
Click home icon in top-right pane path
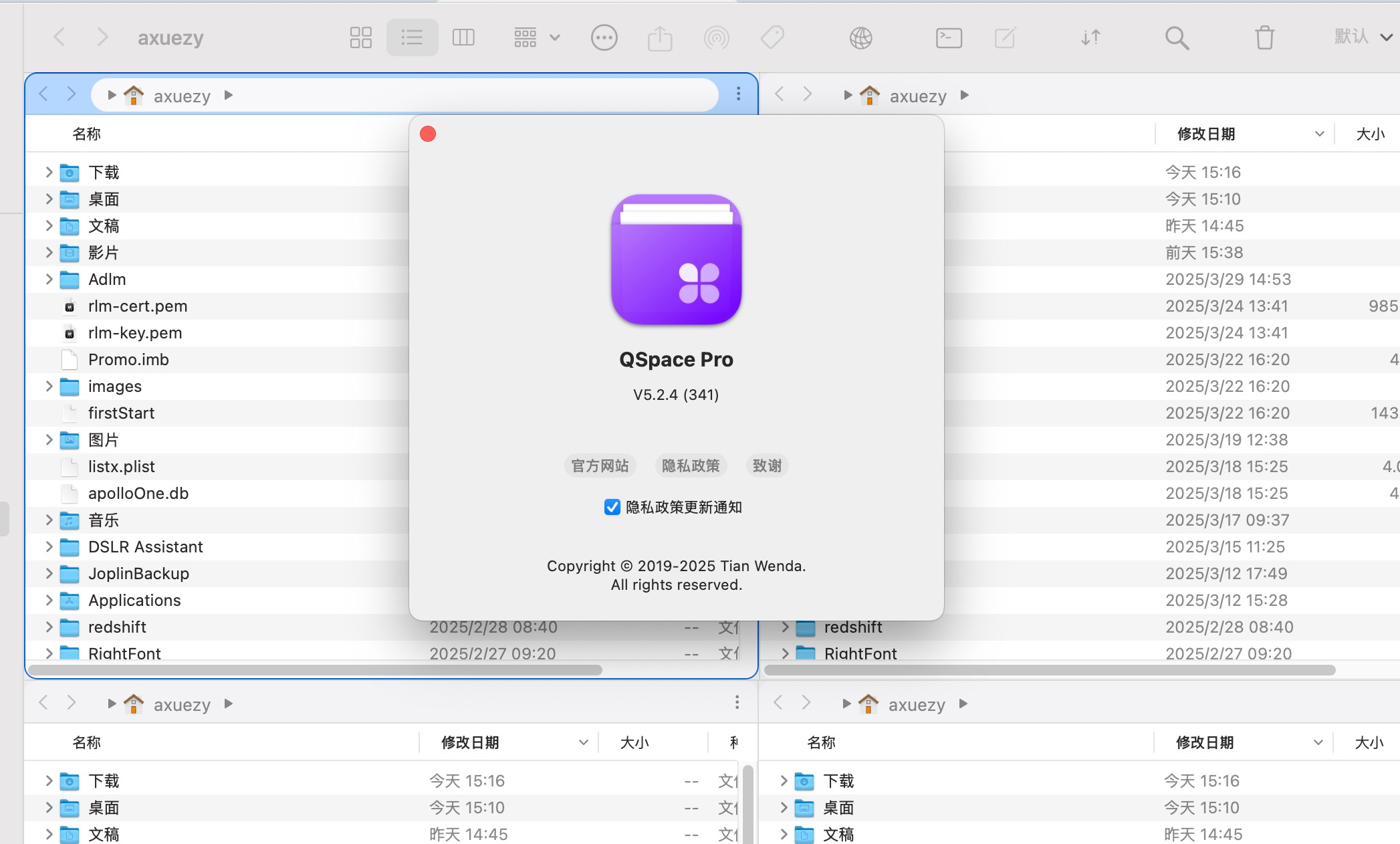[x=870, y=95]
